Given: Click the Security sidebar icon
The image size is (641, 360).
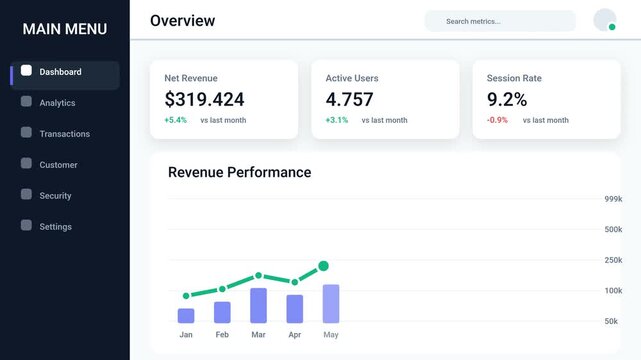Looking at the screenshot, I should point(26,194).
